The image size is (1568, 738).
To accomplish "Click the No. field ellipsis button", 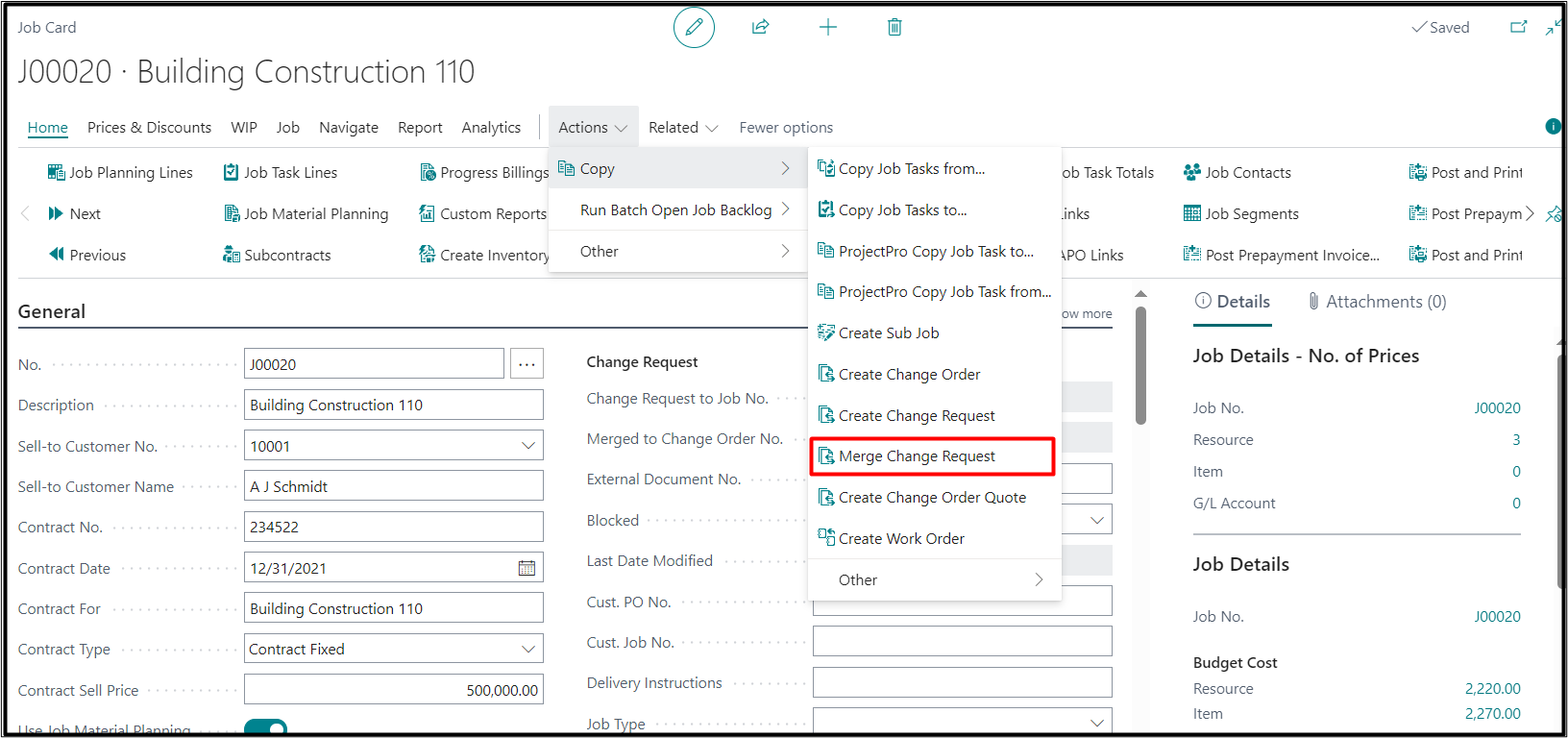I will point(527,363).
